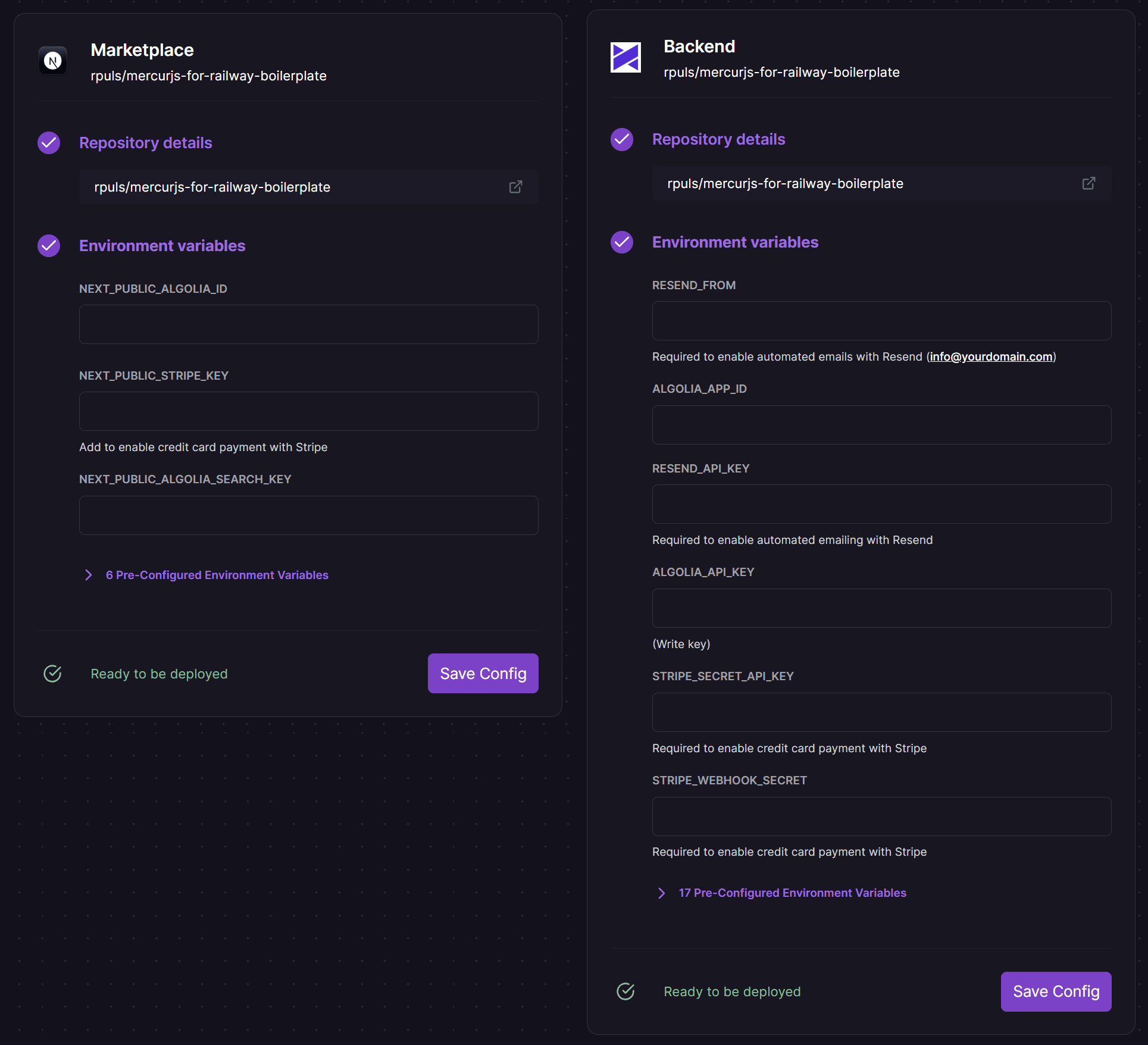Image resolution: width=1148 pixels, height=1045 pixels.
Task: Open Marketplace repository external link icon
Action: [x=515, y=187]
